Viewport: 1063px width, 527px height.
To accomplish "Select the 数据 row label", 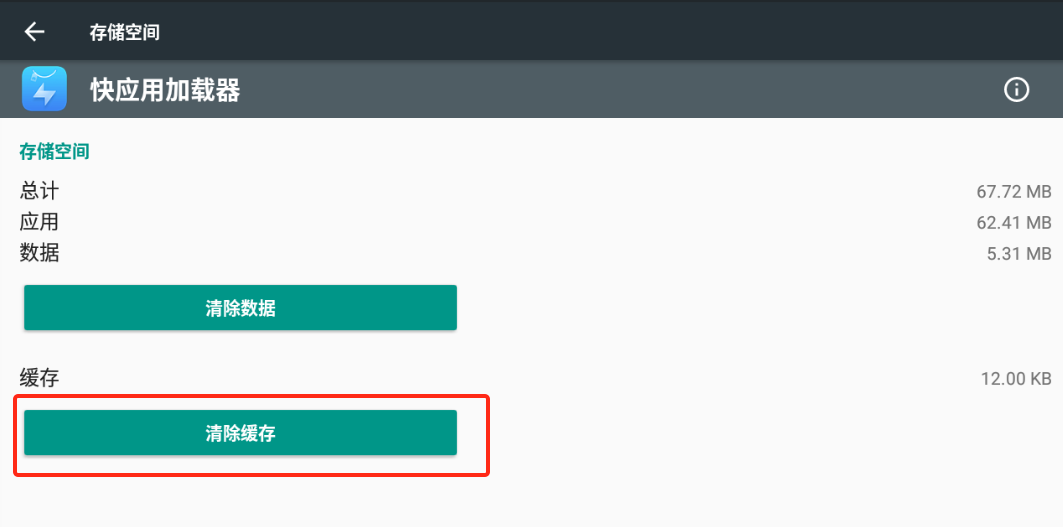I will (40, 253).
